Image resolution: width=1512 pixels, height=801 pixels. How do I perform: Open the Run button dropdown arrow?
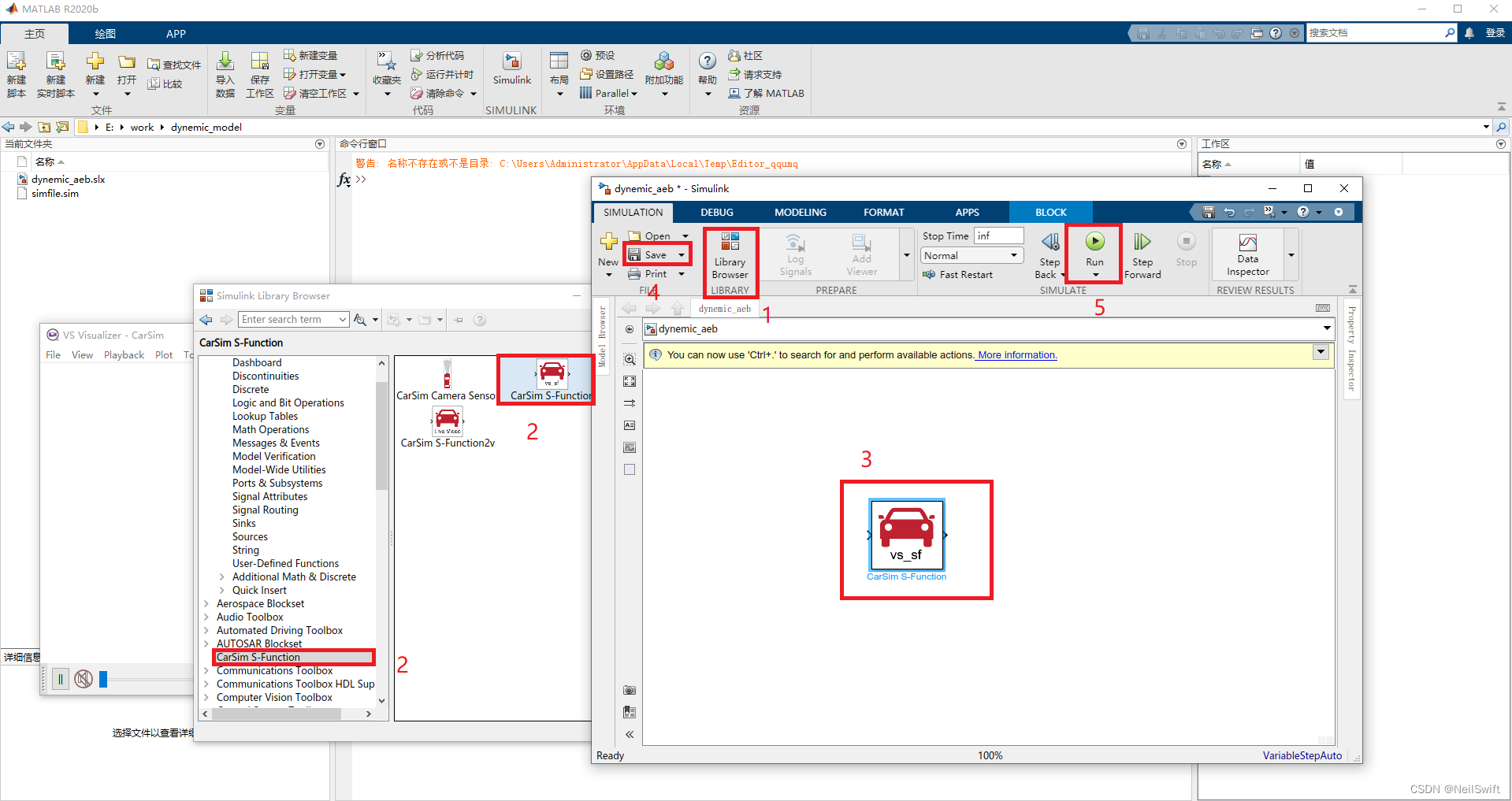(1095, 275)
